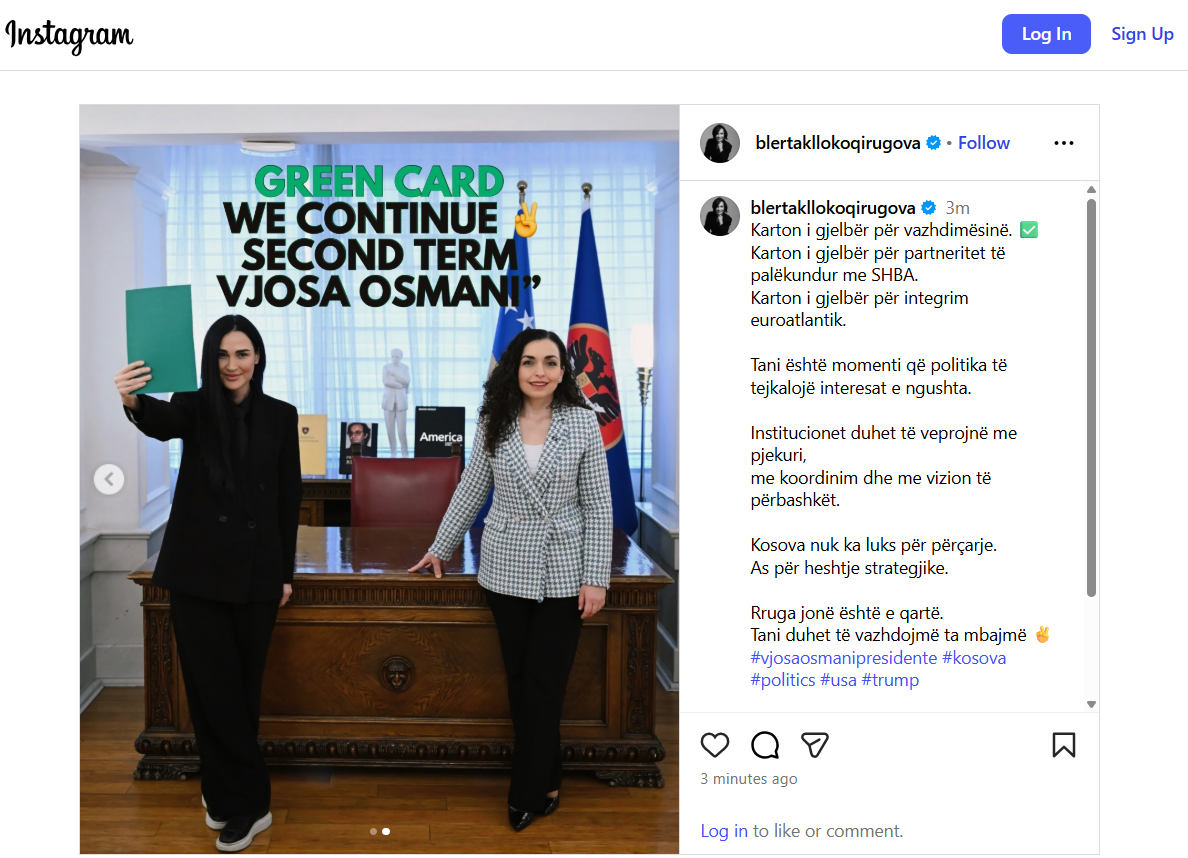Click the 'Log in' link under the post
The image size is (1188, 858).
click(724, 831)
